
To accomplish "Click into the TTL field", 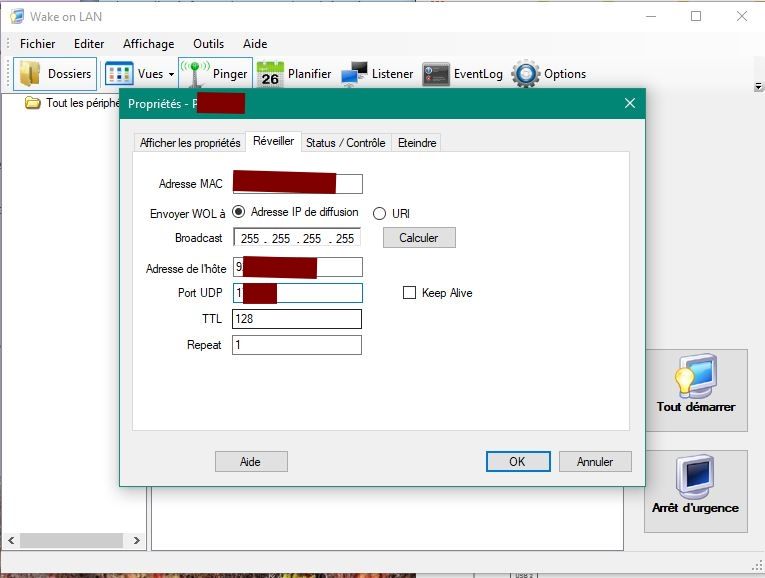I will 296,319.
